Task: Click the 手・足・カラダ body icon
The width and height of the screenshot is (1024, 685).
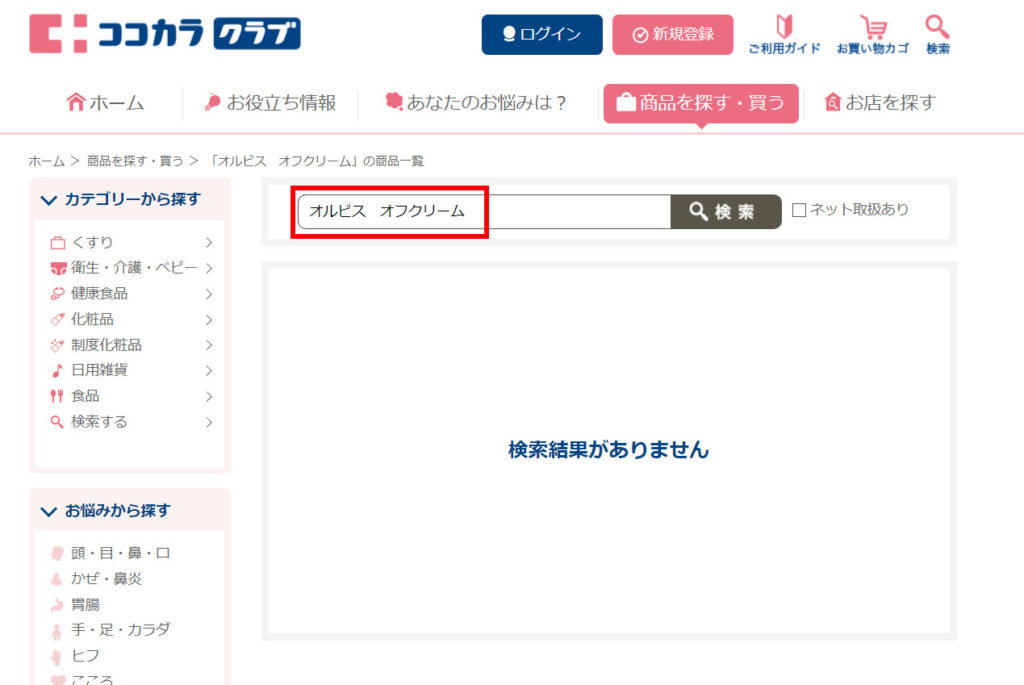Action: pos(57,631)
